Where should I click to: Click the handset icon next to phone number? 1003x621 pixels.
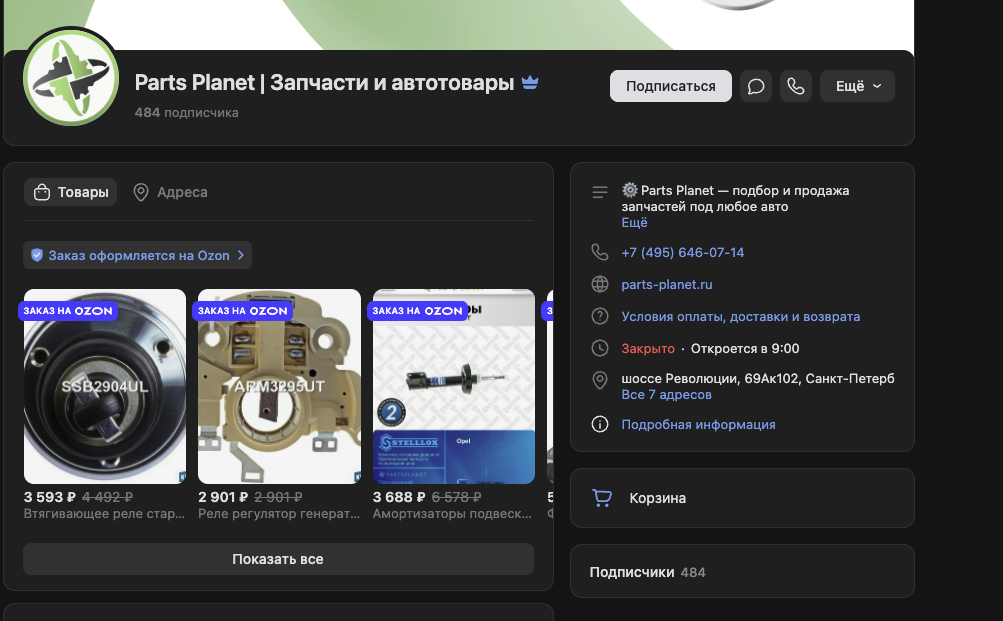[x=599, y=252]
